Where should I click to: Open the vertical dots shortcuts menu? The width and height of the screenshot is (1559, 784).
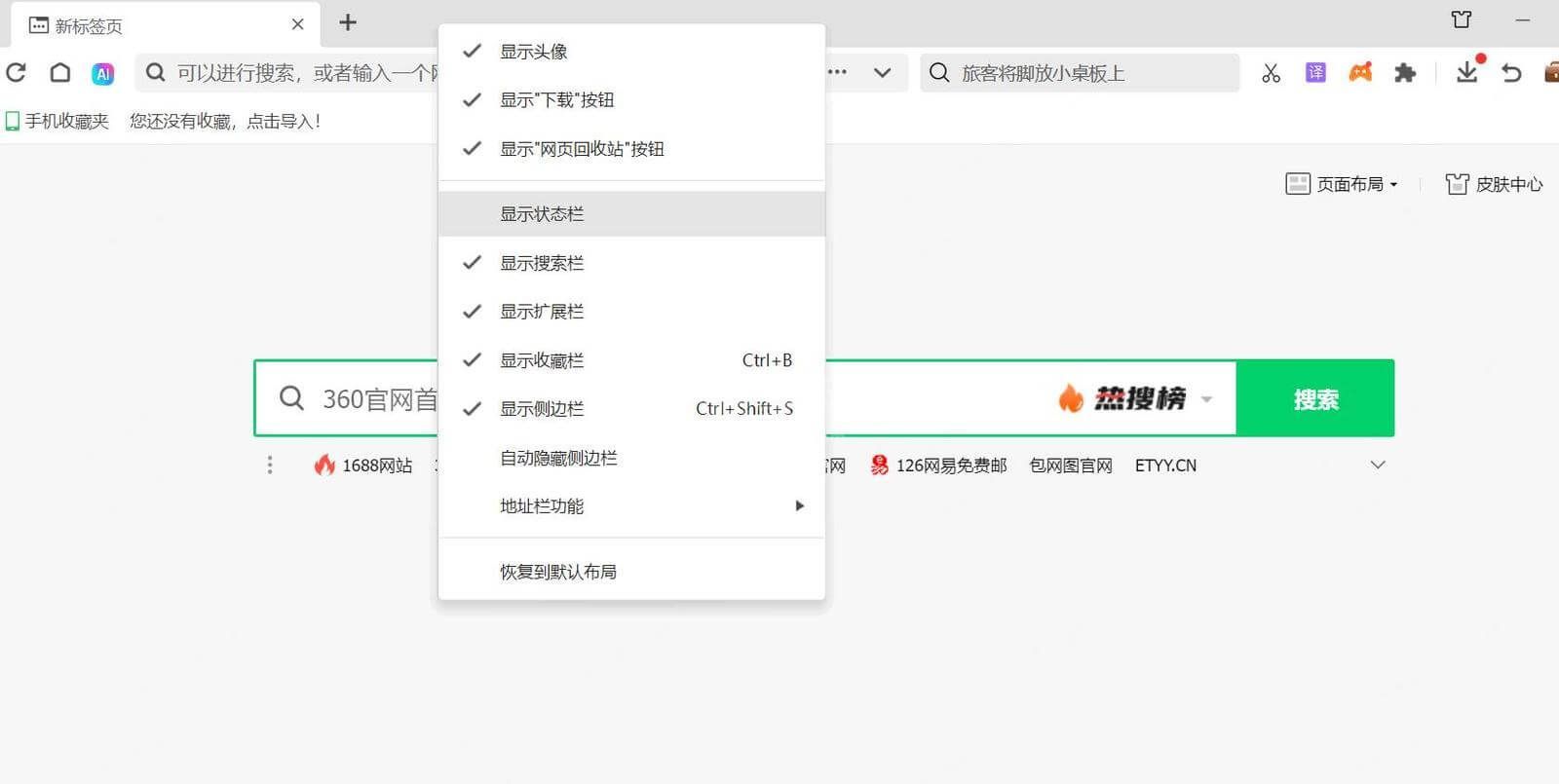click(x=270, y=466)
